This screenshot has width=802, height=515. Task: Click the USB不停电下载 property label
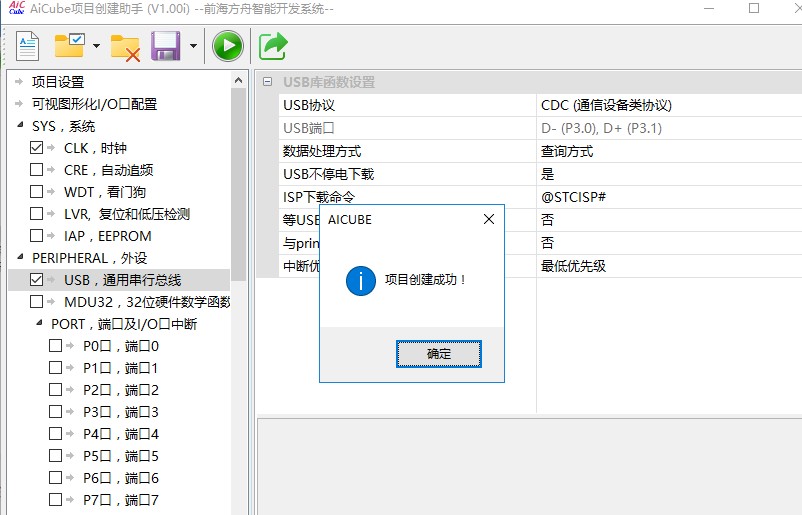pyautogui.click(x=328, y=174)
